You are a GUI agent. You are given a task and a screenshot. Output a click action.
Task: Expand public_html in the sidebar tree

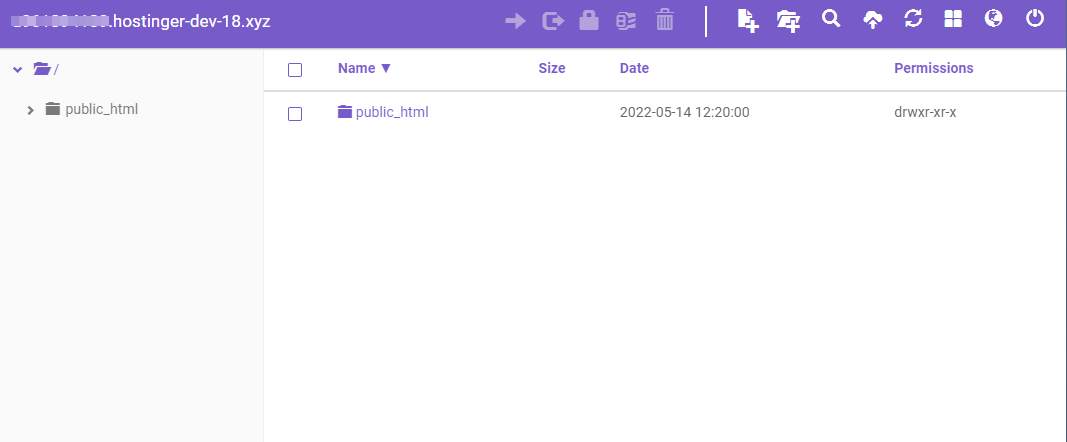30,109
